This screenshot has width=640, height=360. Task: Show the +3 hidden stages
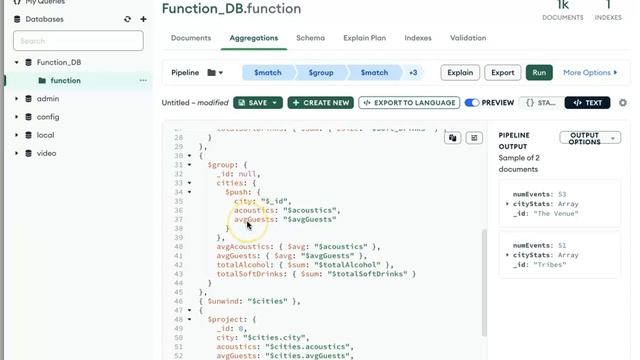click(413, 73)
